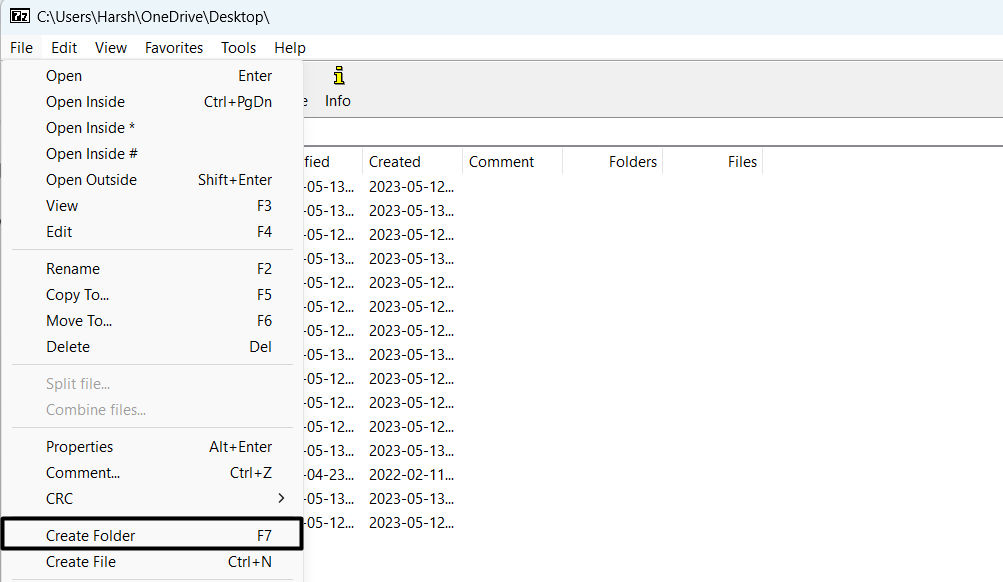Click the 7-Zip app icon in title bar

[x=19, y=16]
